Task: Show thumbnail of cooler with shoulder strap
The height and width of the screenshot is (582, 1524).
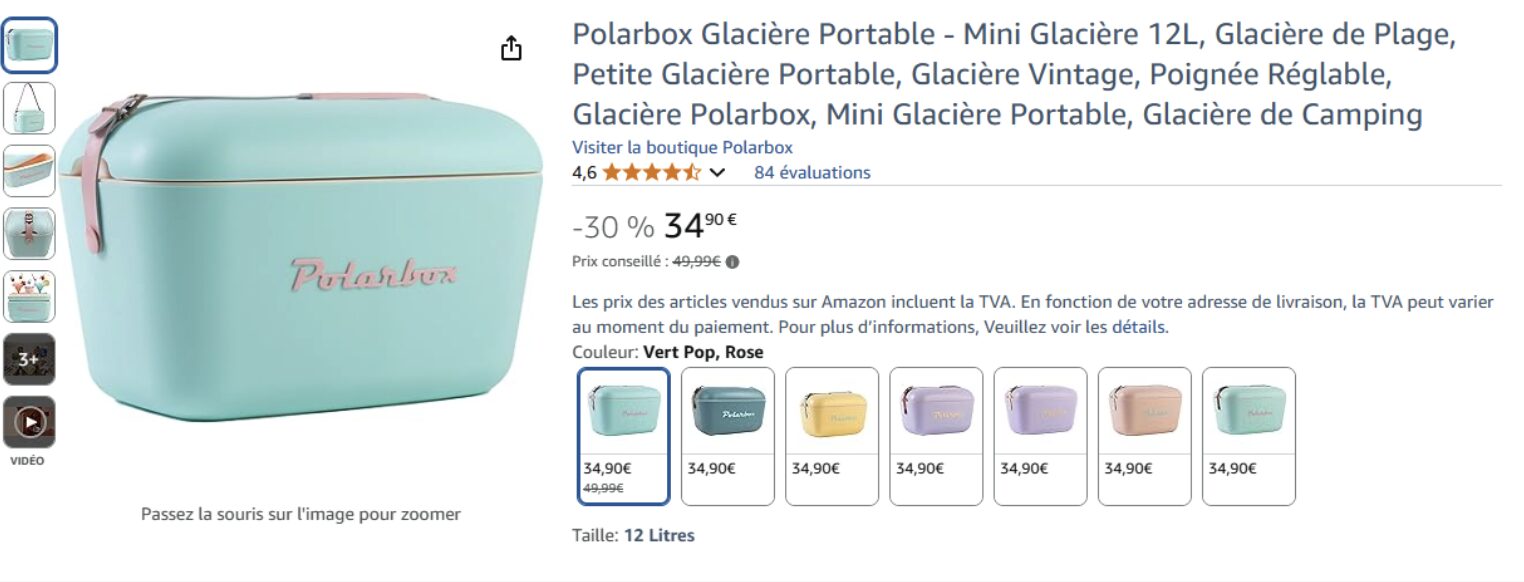Action: tap(29, 108)
